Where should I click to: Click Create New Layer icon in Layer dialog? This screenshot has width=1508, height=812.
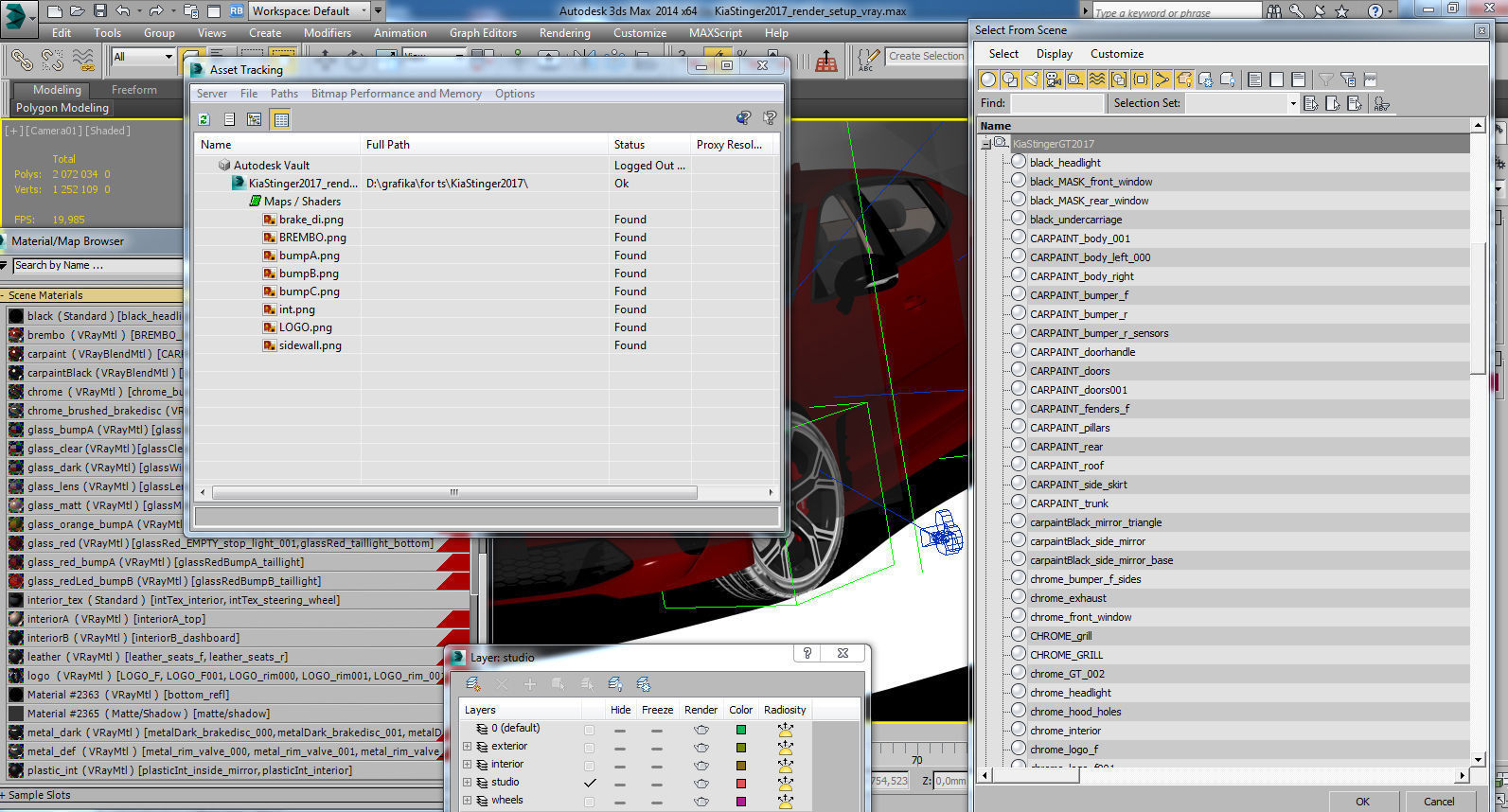pyautogui.click(x=472, y=684)
